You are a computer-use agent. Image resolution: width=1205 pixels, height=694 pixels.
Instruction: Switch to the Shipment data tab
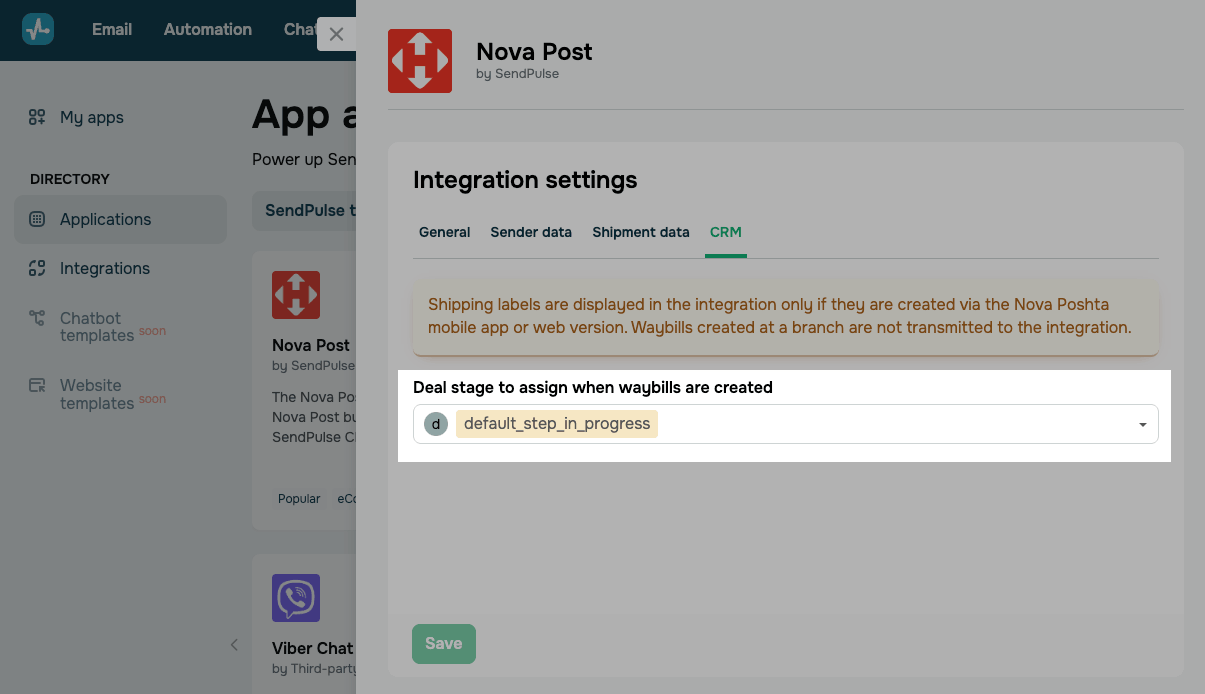641,232
